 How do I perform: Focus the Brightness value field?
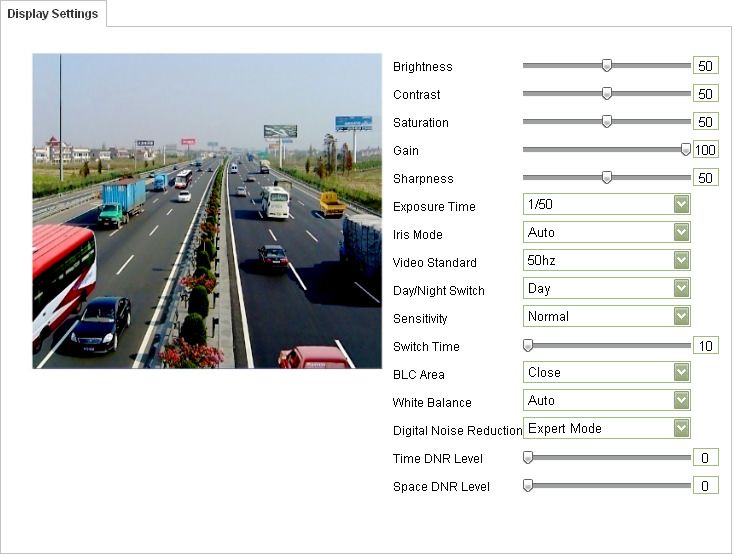[x=705, y=66]
